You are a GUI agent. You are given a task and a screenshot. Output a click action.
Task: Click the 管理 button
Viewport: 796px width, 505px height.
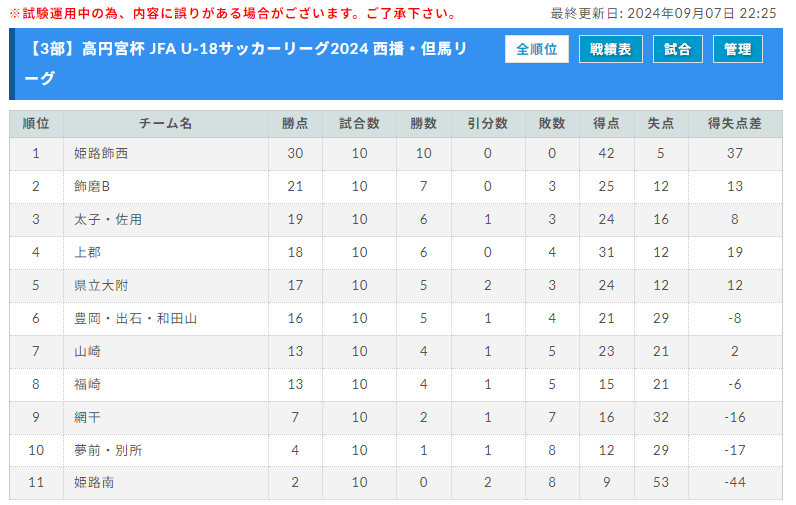pyautogui.click(x=738, y=49)
